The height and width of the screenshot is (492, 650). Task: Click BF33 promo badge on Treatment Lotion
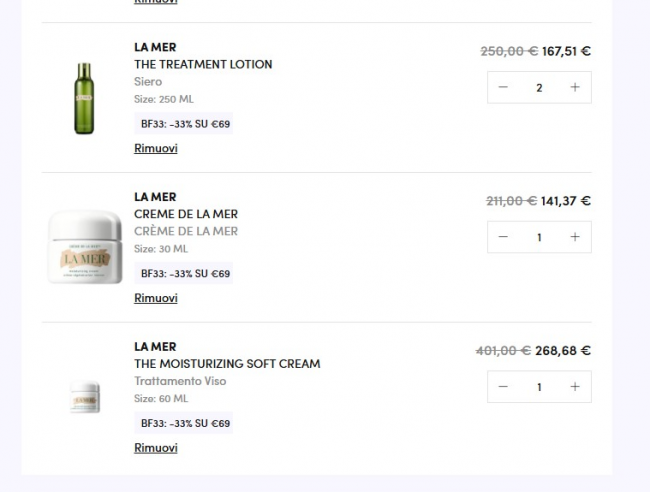point(185,124)
